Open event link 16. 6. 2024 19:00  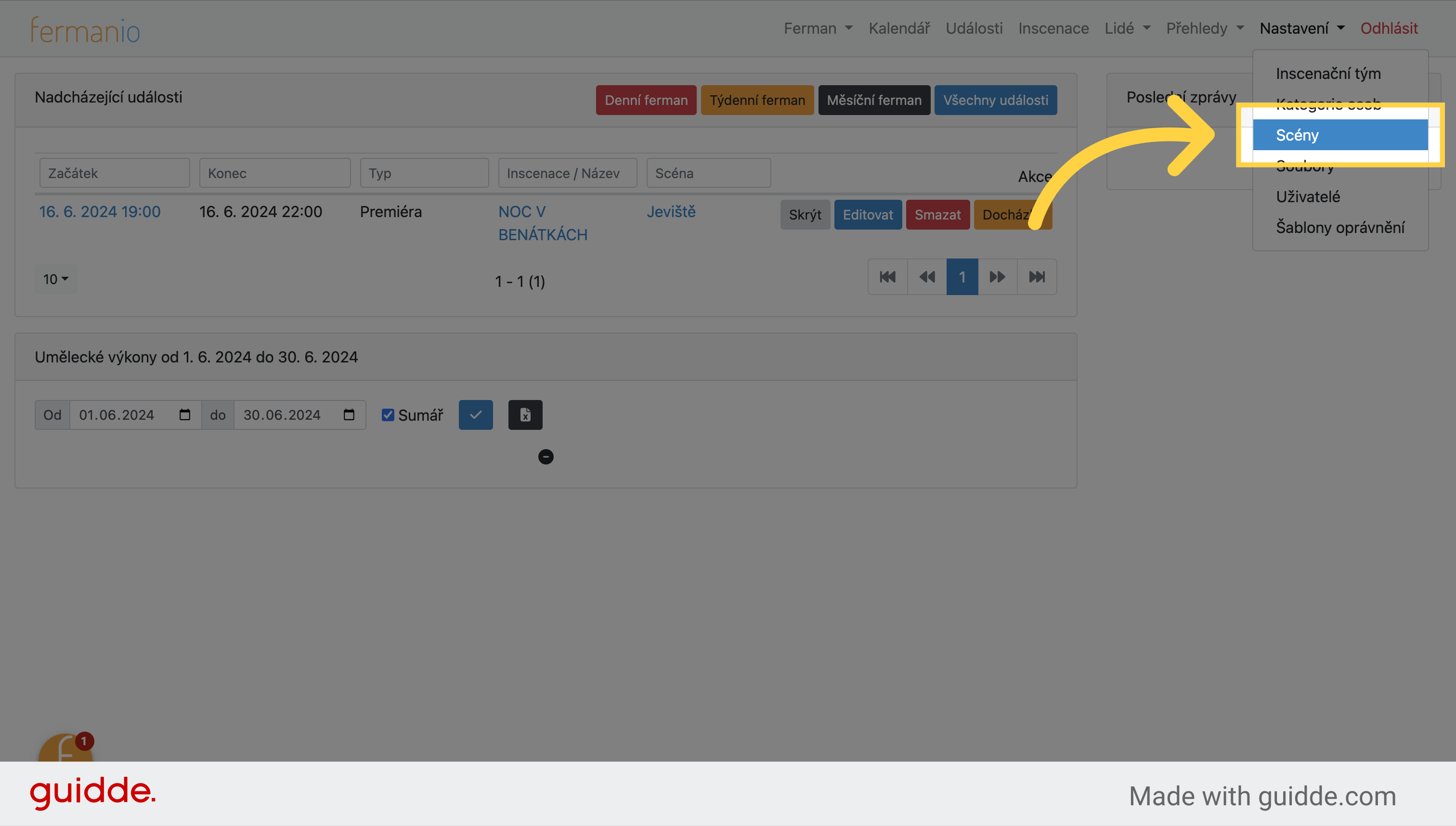click(100, 212)
